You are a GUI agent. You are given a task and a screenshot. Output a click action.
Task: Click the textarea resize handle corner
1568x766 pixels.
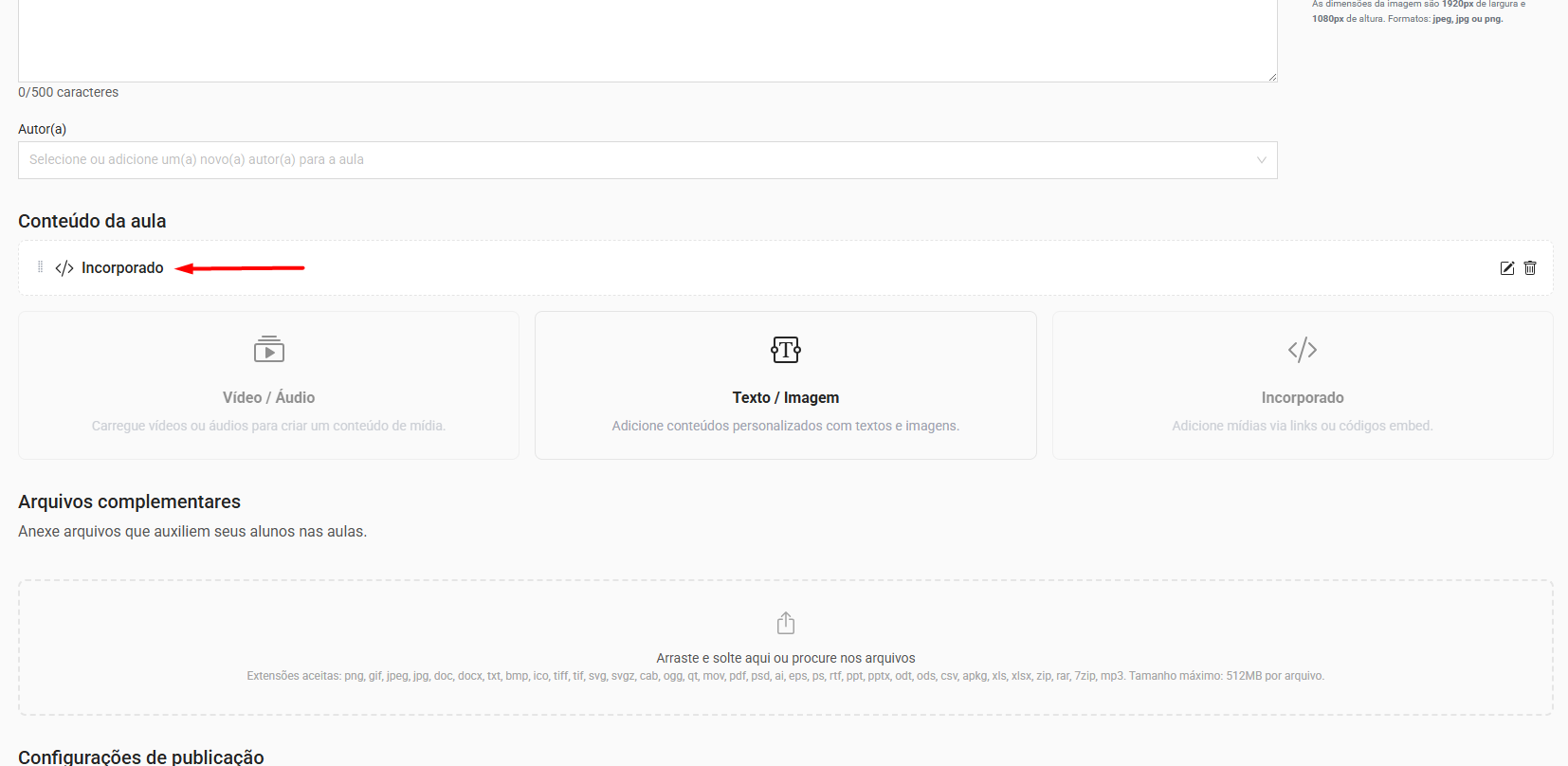point(1272,77)
